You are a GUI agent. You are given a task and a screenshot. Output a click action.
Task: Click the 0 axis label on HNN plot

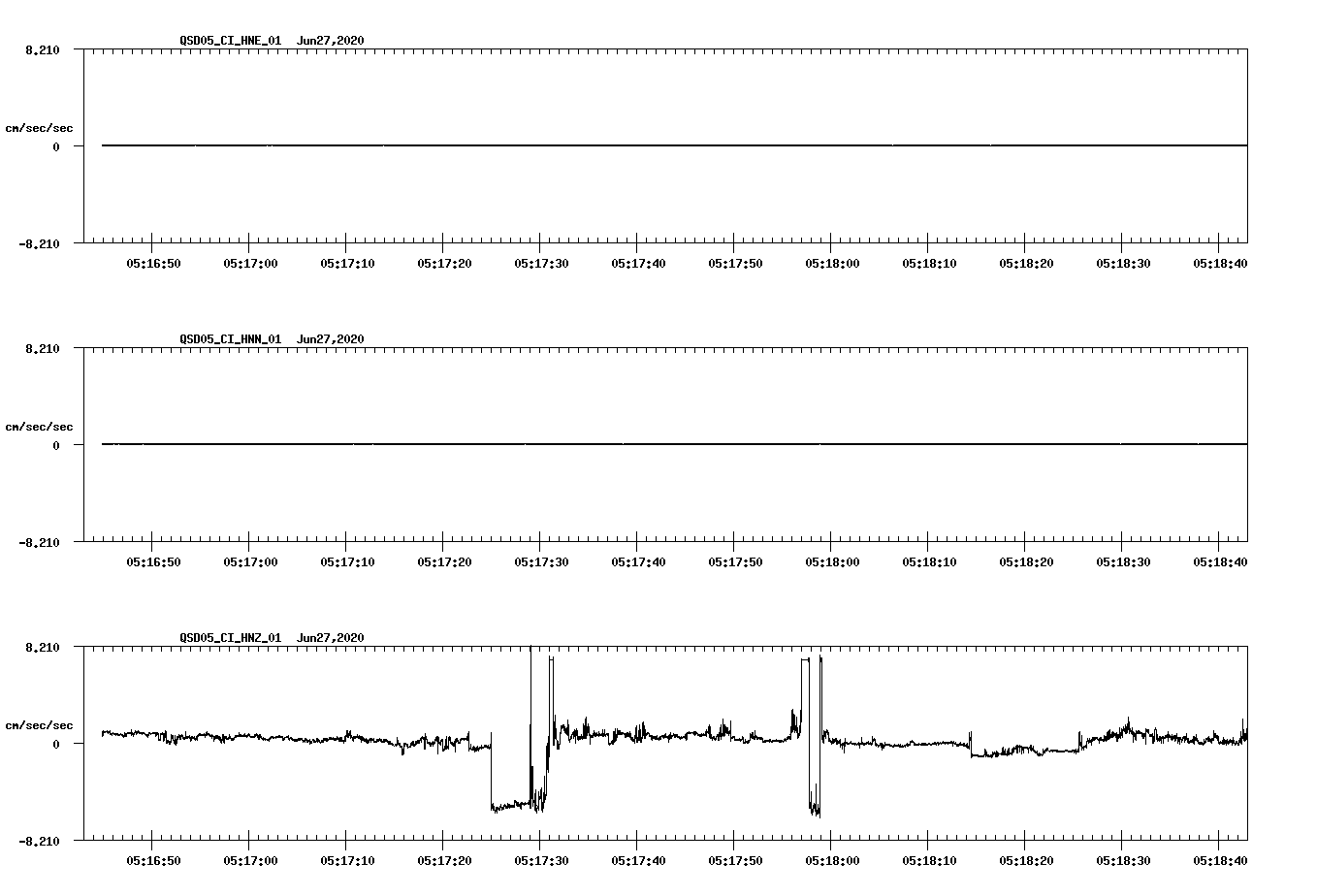click(56, 446)
